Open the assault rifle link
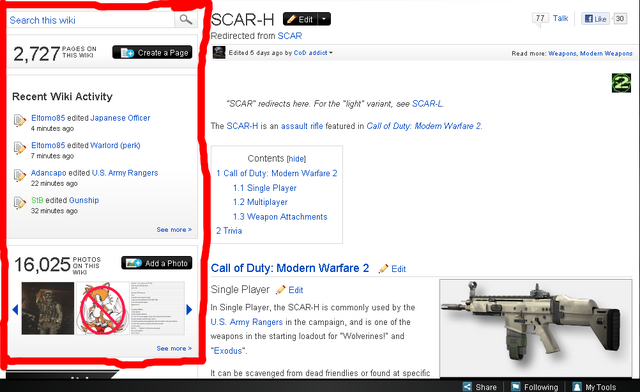Screen dimensions: 640x392 (302, 126)
